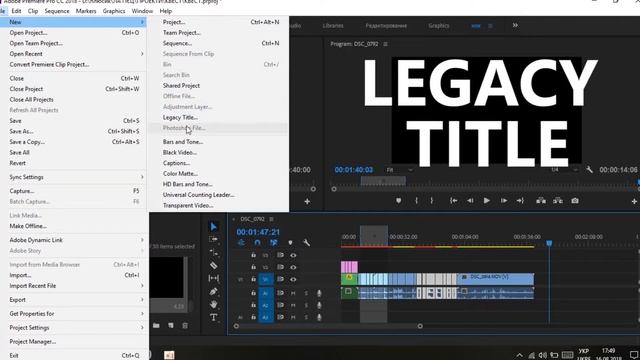Viewport: 640px width, 360px height.
Task: Step back one frame in program monitor
Action: [470, 200]
